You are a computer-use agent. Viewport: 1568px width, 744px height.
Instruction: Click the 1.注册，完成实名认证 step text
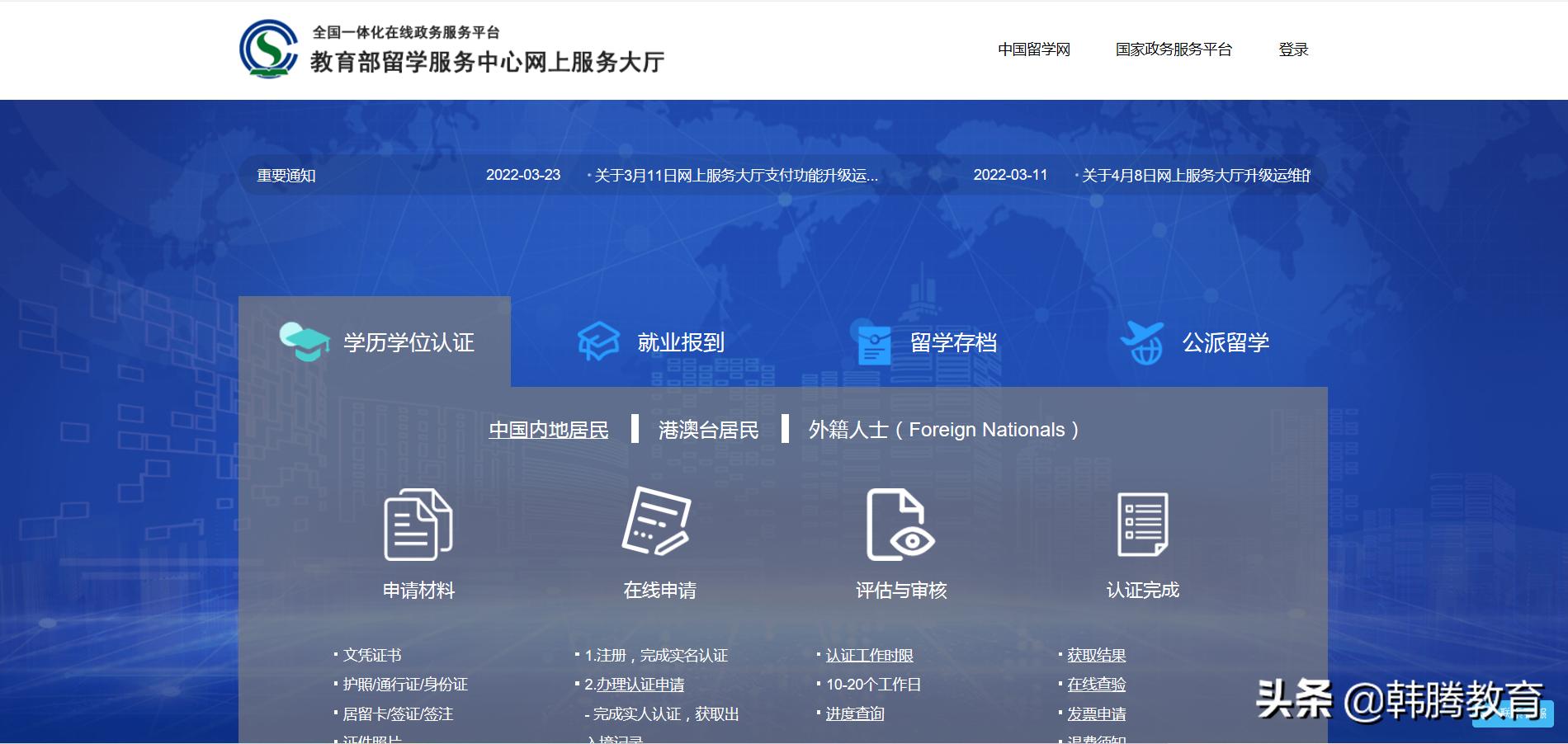656,656
